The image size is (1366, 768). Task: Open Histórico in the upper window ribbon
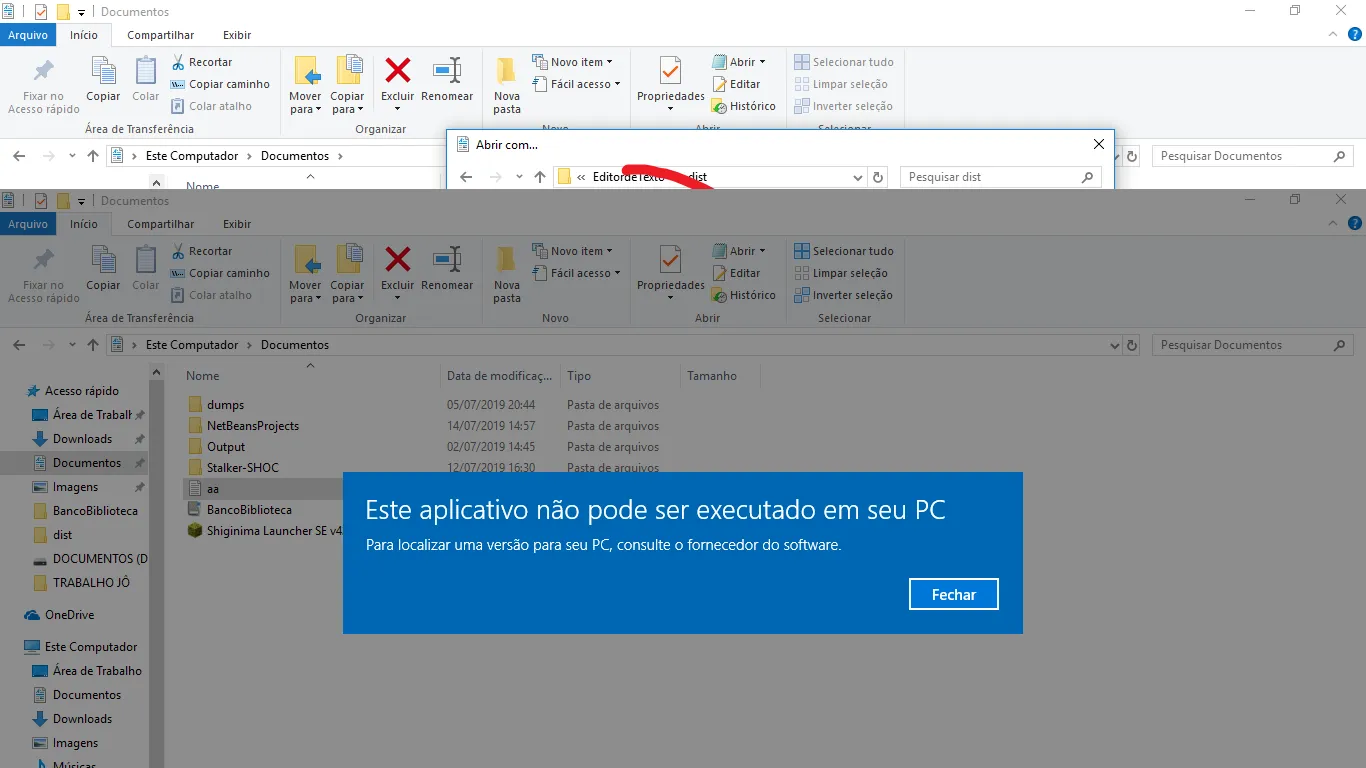coord(744,106)
